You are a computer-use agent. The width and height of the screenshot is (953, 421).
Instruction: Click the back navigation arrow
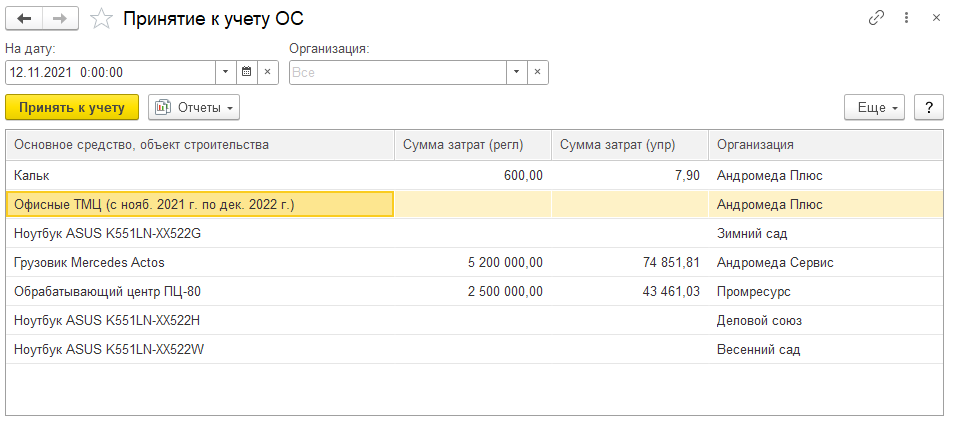click(24, 18)
